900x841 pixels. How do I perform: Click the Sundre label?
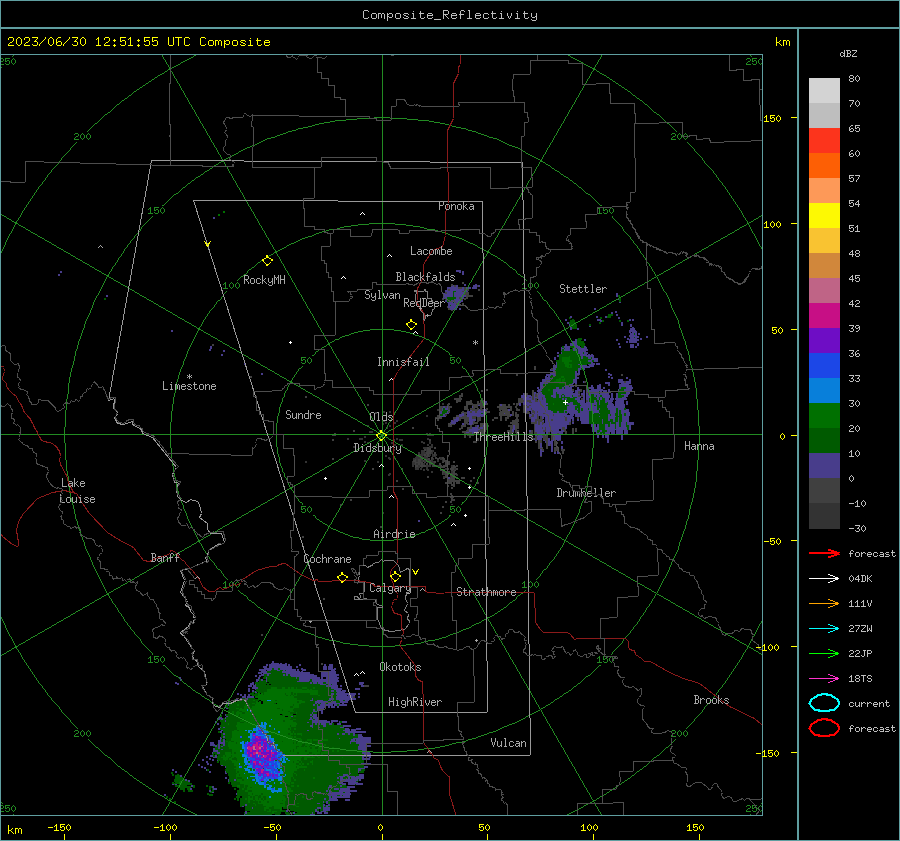tap(303, 415)
